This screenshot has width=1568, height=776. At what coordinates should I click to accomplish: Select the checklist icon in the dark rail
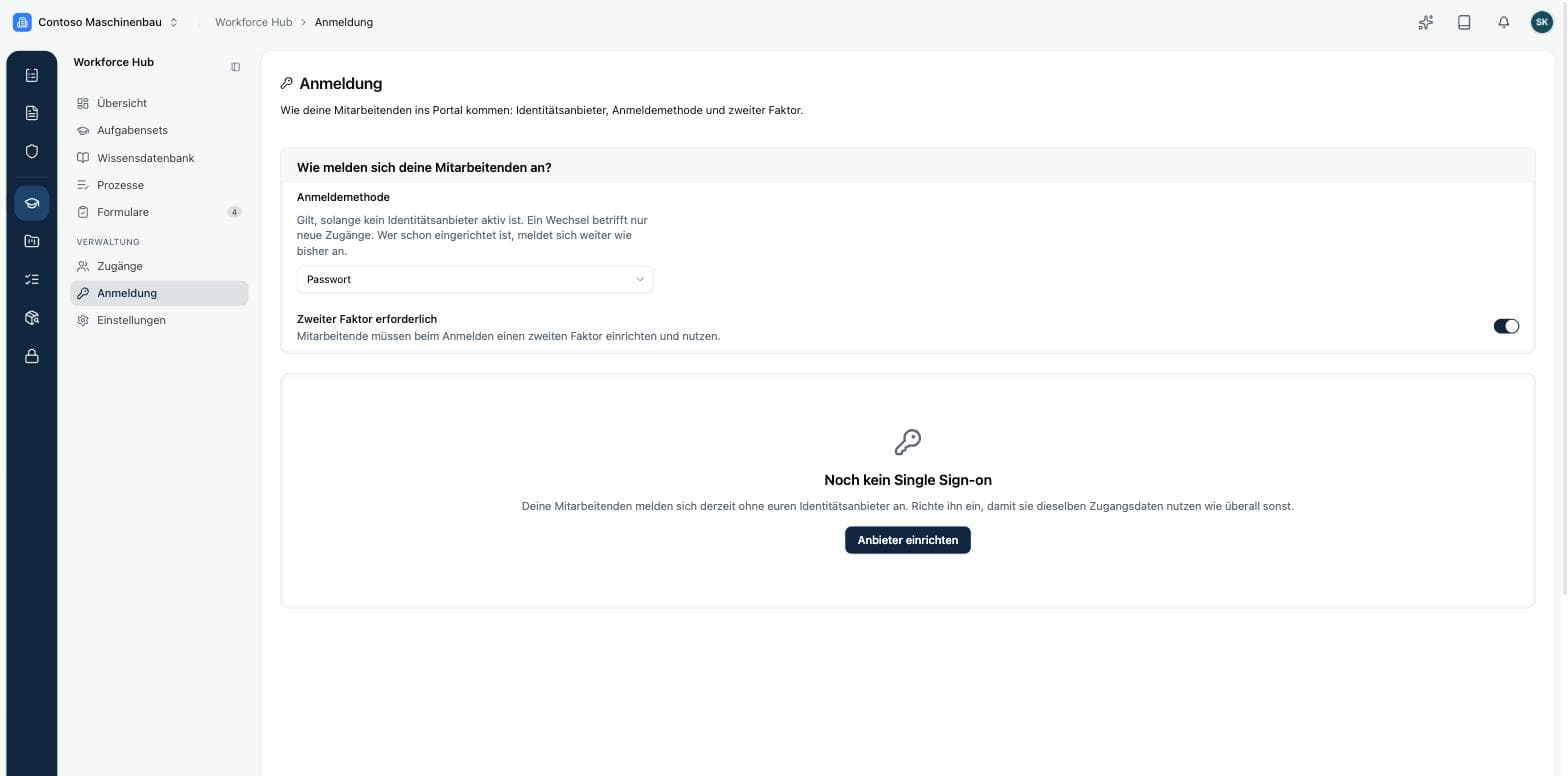click(31, 279)
